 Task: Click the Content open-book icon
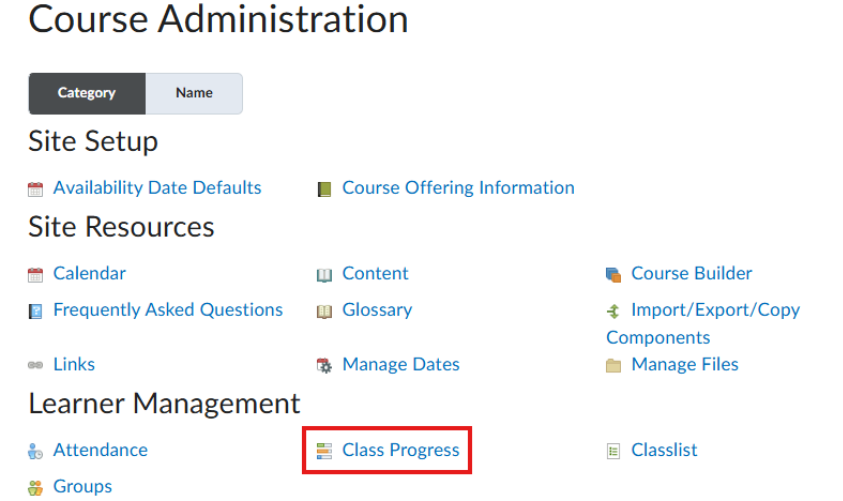pyautogui.click(x=324, y=275)
